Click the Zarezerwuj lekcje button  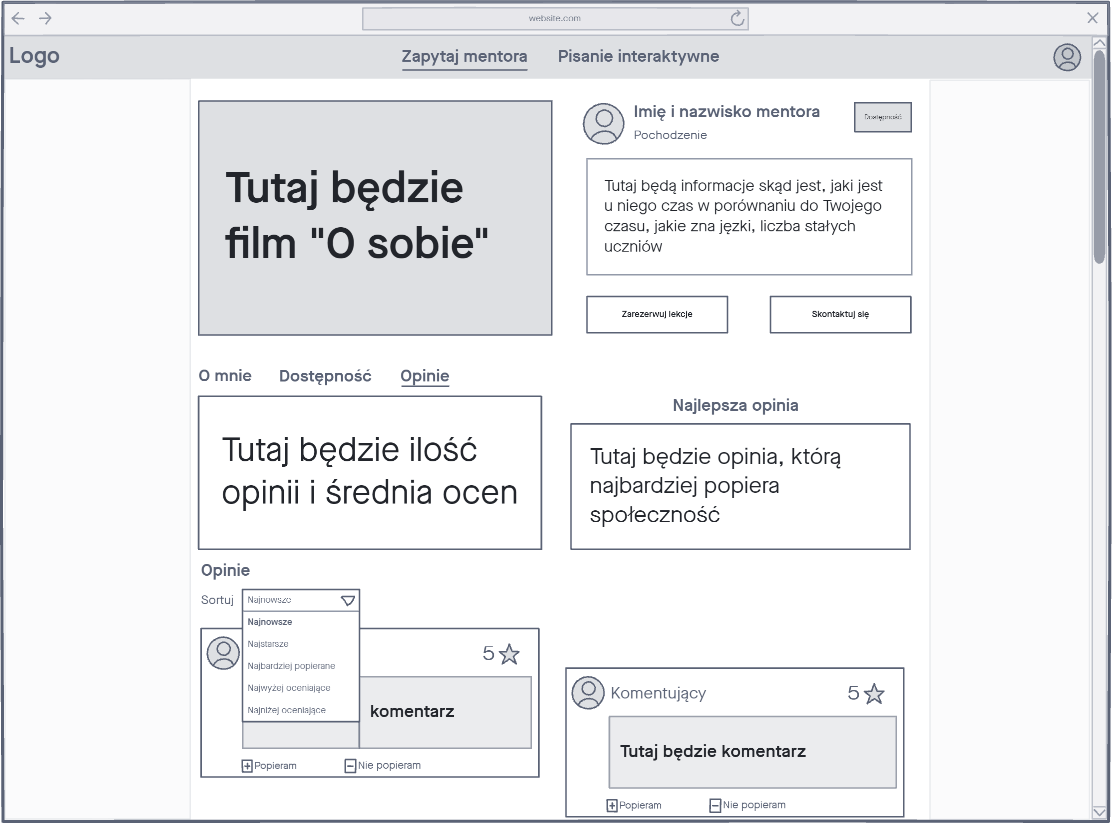pos(657,314)
